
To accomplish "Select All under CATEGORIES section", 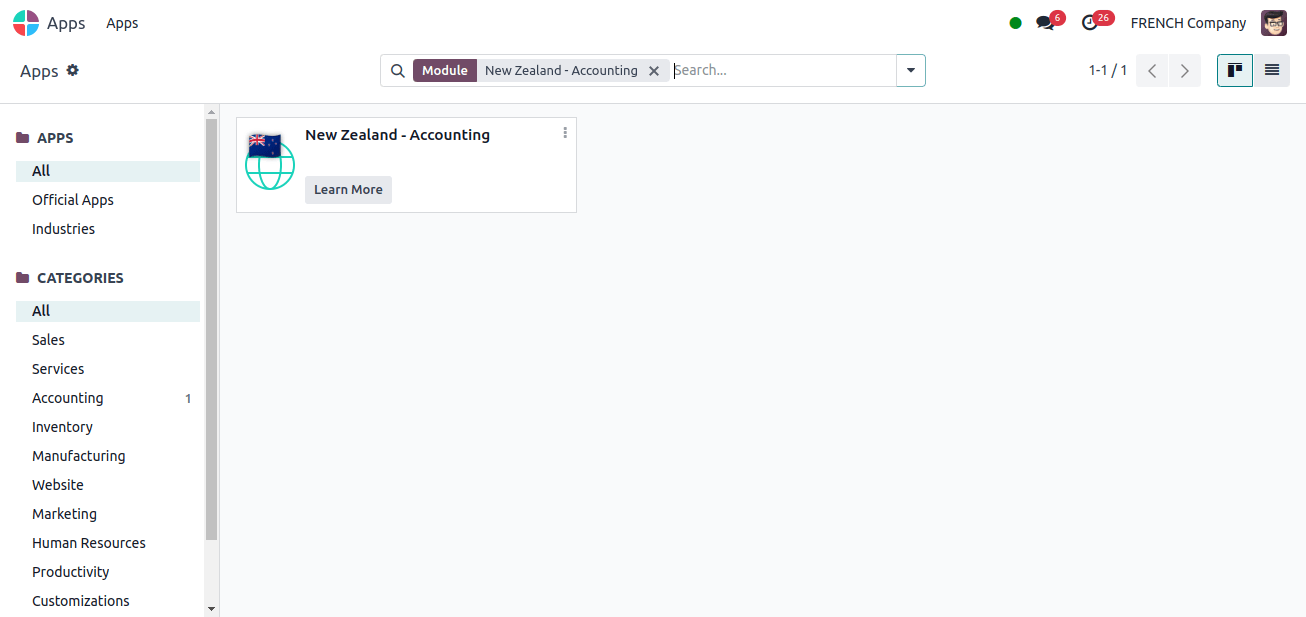I will [108, 311].
